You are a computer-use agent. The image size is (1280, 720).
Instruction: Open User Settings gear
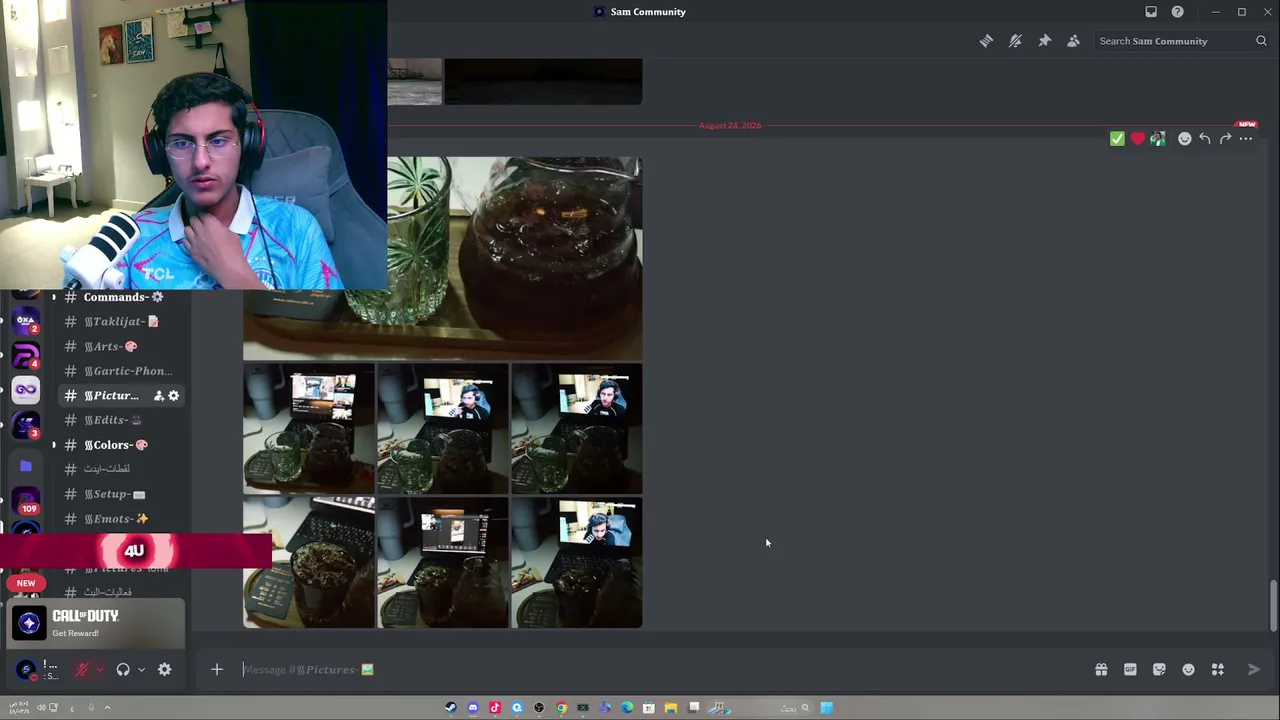pos(165,670)
